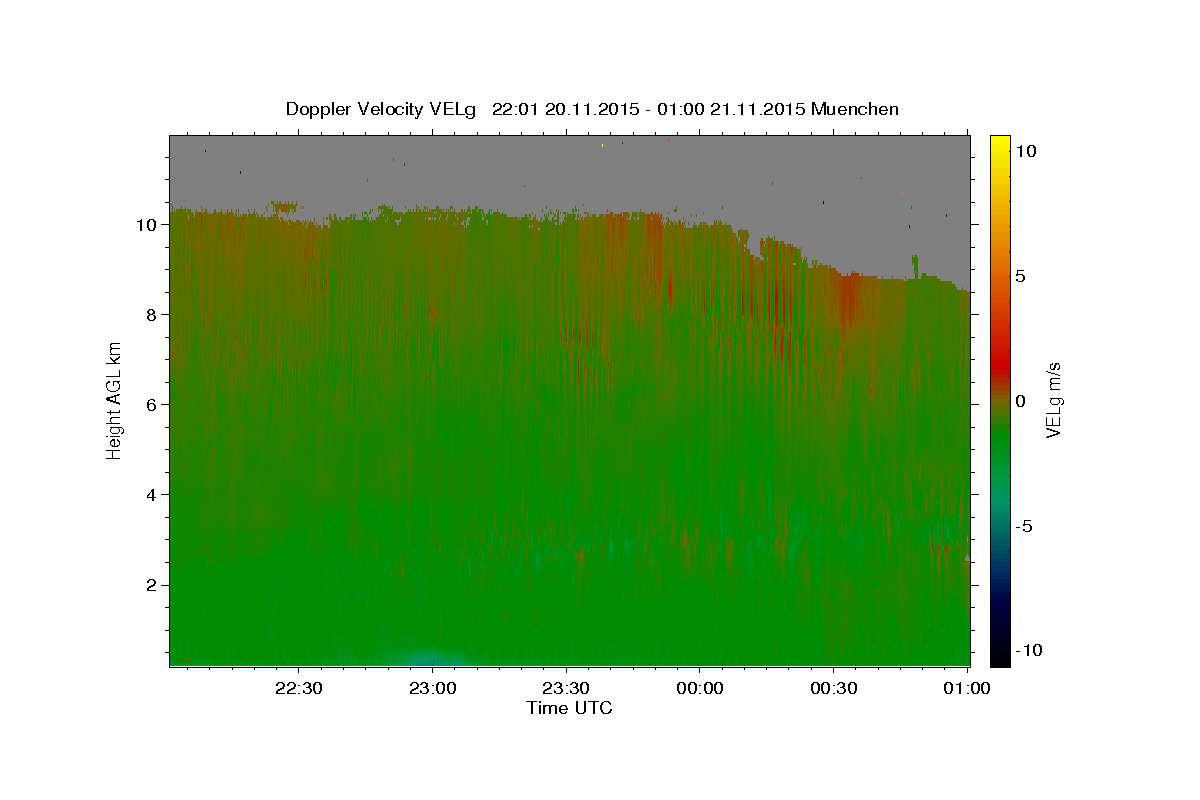This screenshot has width=1200, height=800.
Task: Click the height label '2' on y-axis
Action: [151, 585]
